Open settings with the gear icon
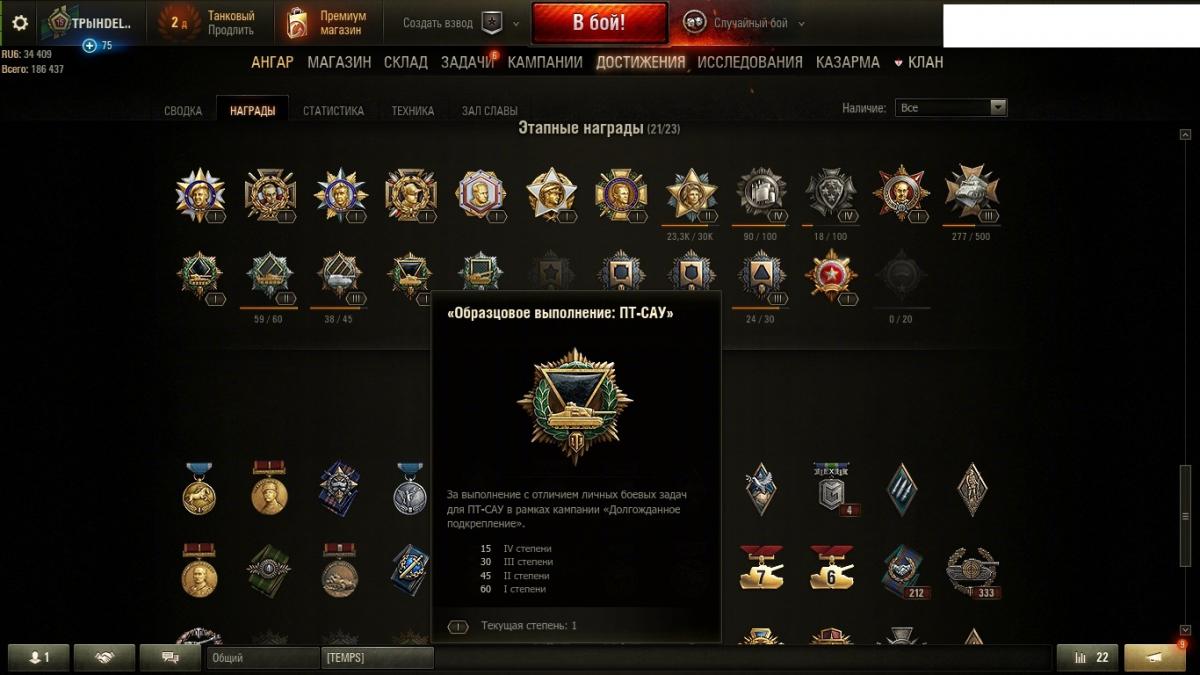 (20, 22)
